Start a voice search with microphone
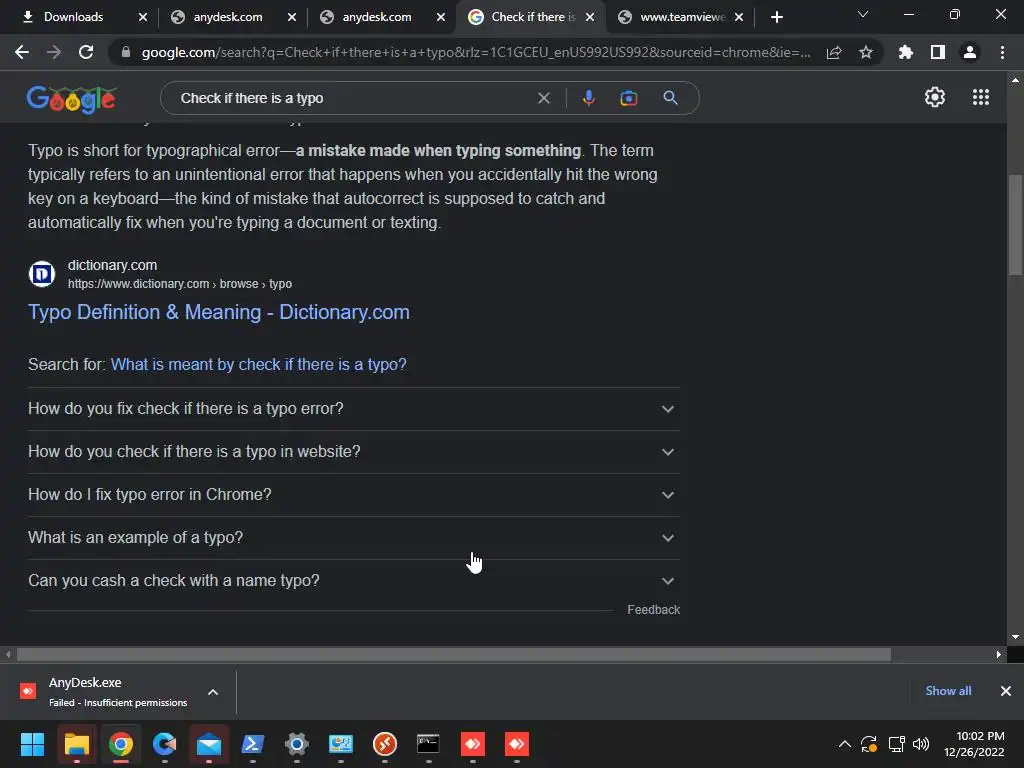Viewport: 1024px width, 768px height. 588,98
